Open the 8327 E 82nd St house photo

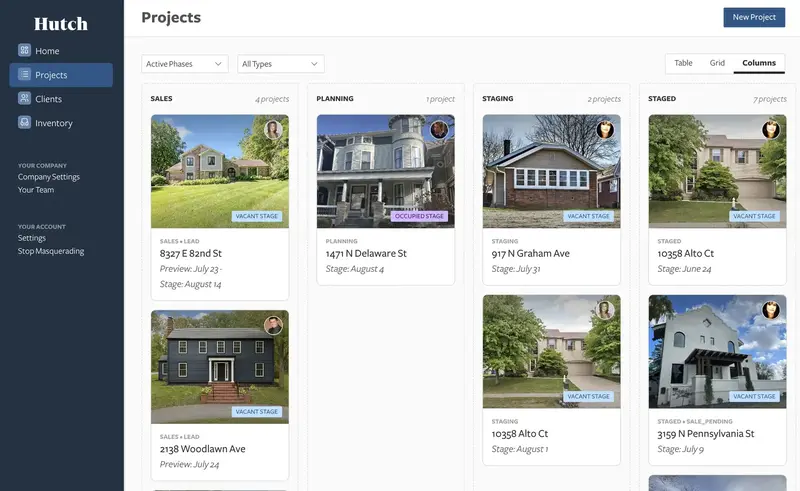pyautogui.click(x=220, y=171)
